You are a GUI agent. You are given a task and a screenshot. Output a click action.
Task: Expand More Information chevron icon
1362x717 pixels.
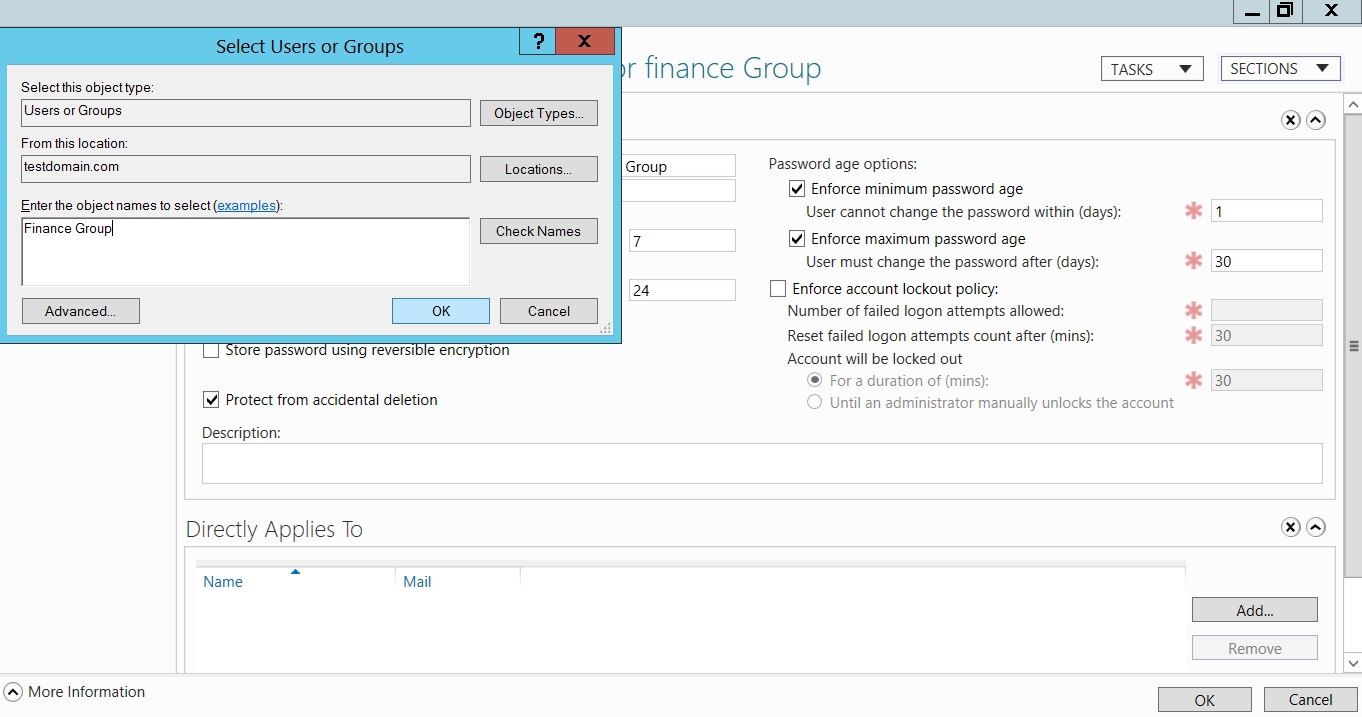tap(13, 692)
